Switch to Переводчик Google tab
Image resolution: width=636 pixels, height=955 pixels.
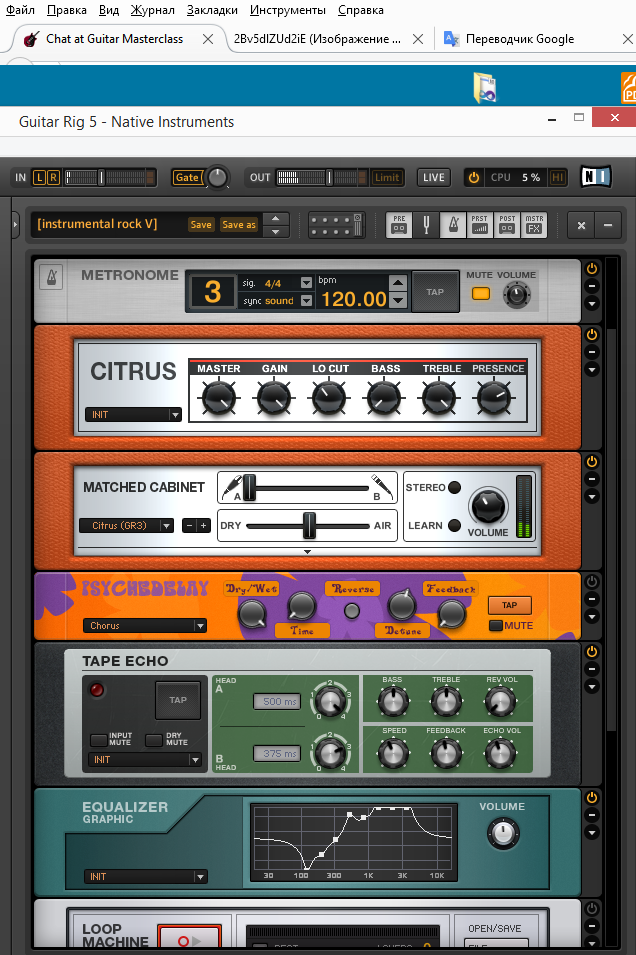click(520, 39)
